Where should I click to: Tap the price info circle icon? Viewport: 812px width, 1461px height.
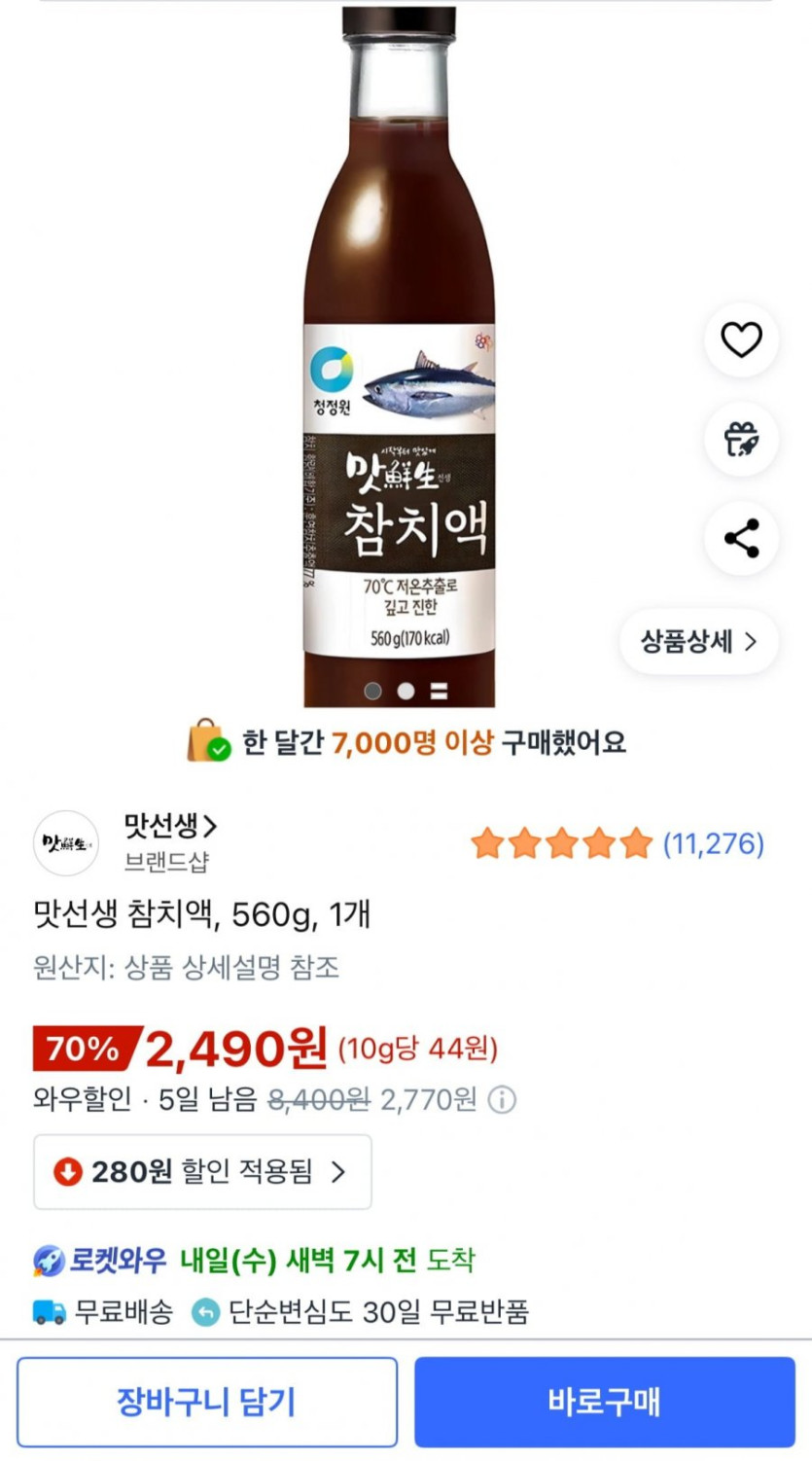click(502, 1100)
